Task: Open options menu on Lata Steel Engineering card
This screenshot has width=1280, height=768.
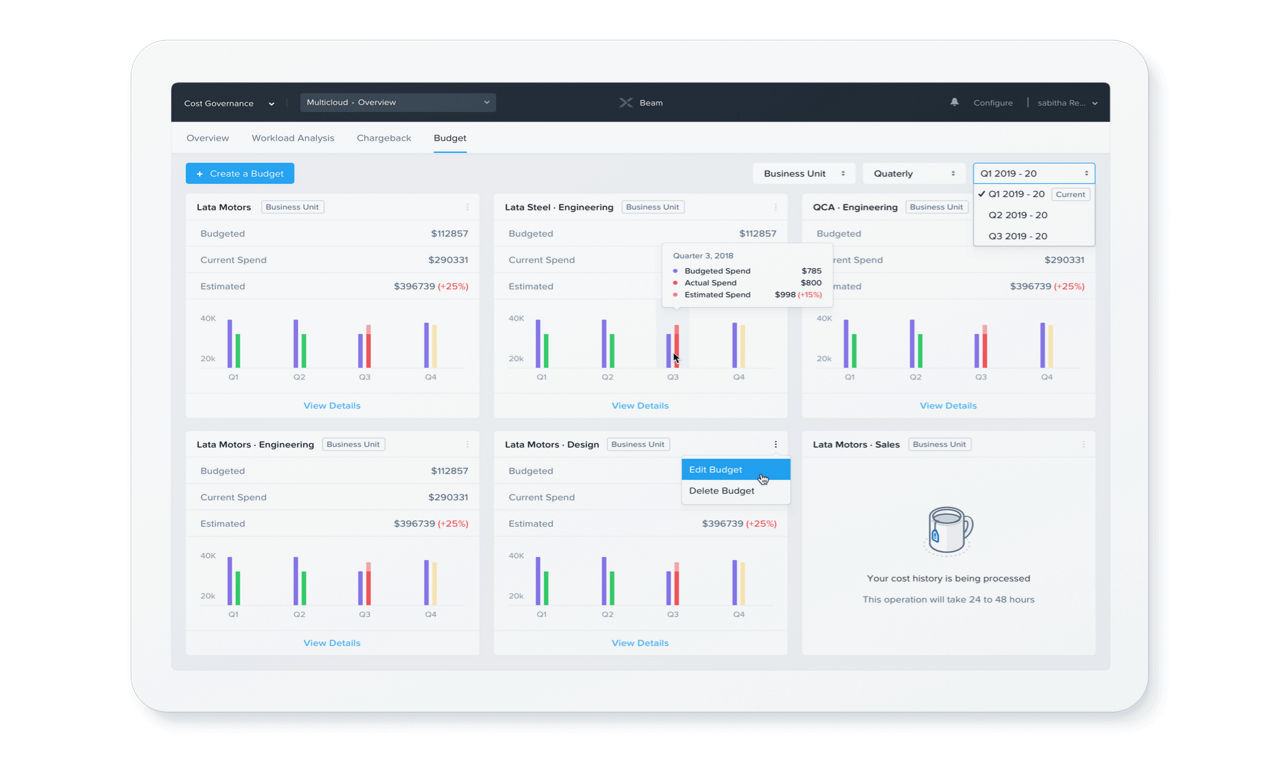Action: [775, 207]
